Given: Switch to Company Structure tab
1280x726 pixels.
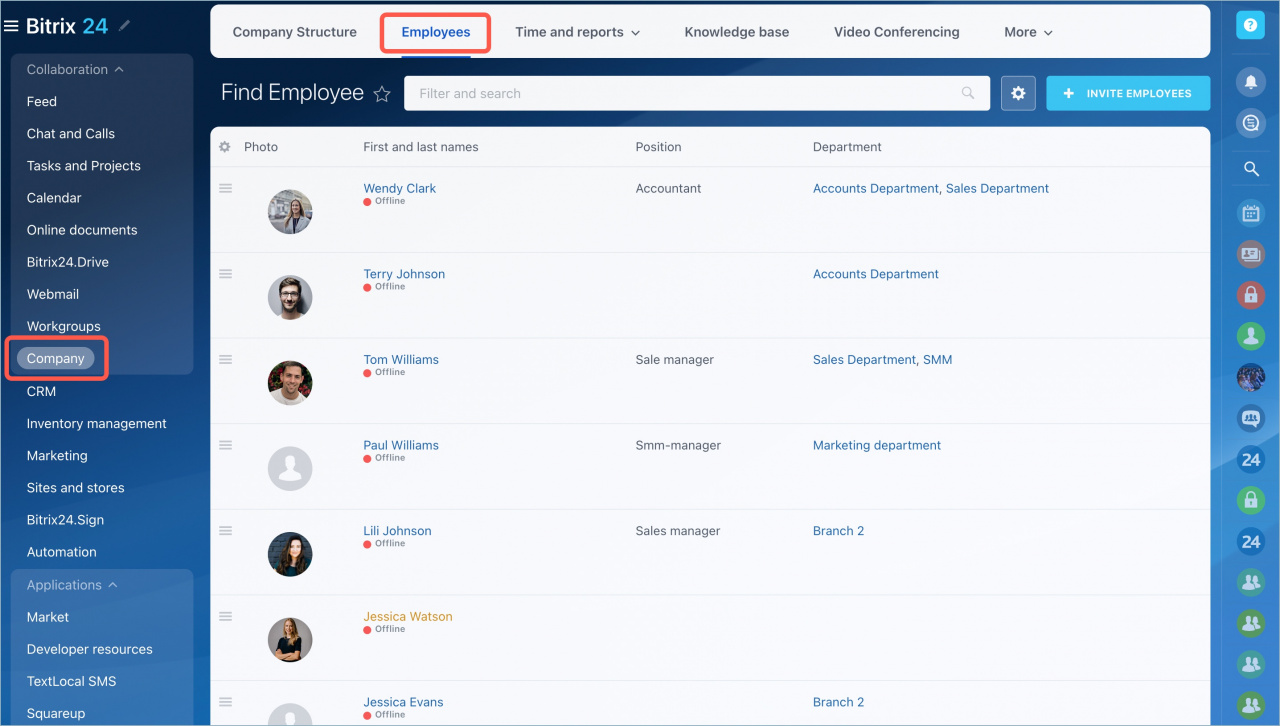Looking at the screenshot, I should [x=295, y=32].
